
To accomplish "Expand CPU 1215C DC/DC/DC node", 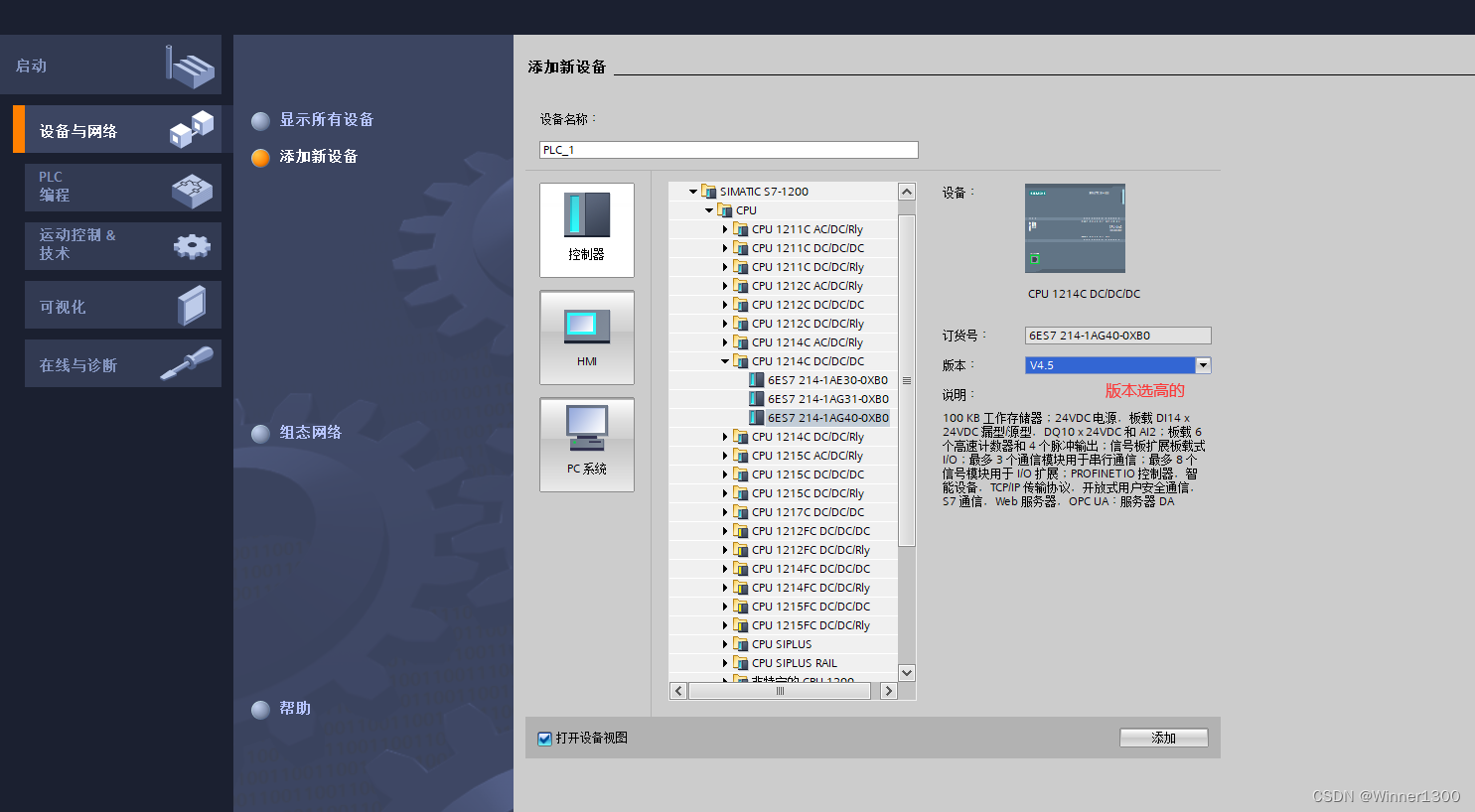I will (725, 474).
